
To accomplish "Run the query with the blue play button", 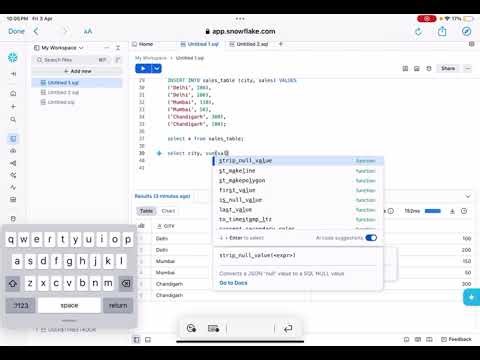I will (143, 69).
